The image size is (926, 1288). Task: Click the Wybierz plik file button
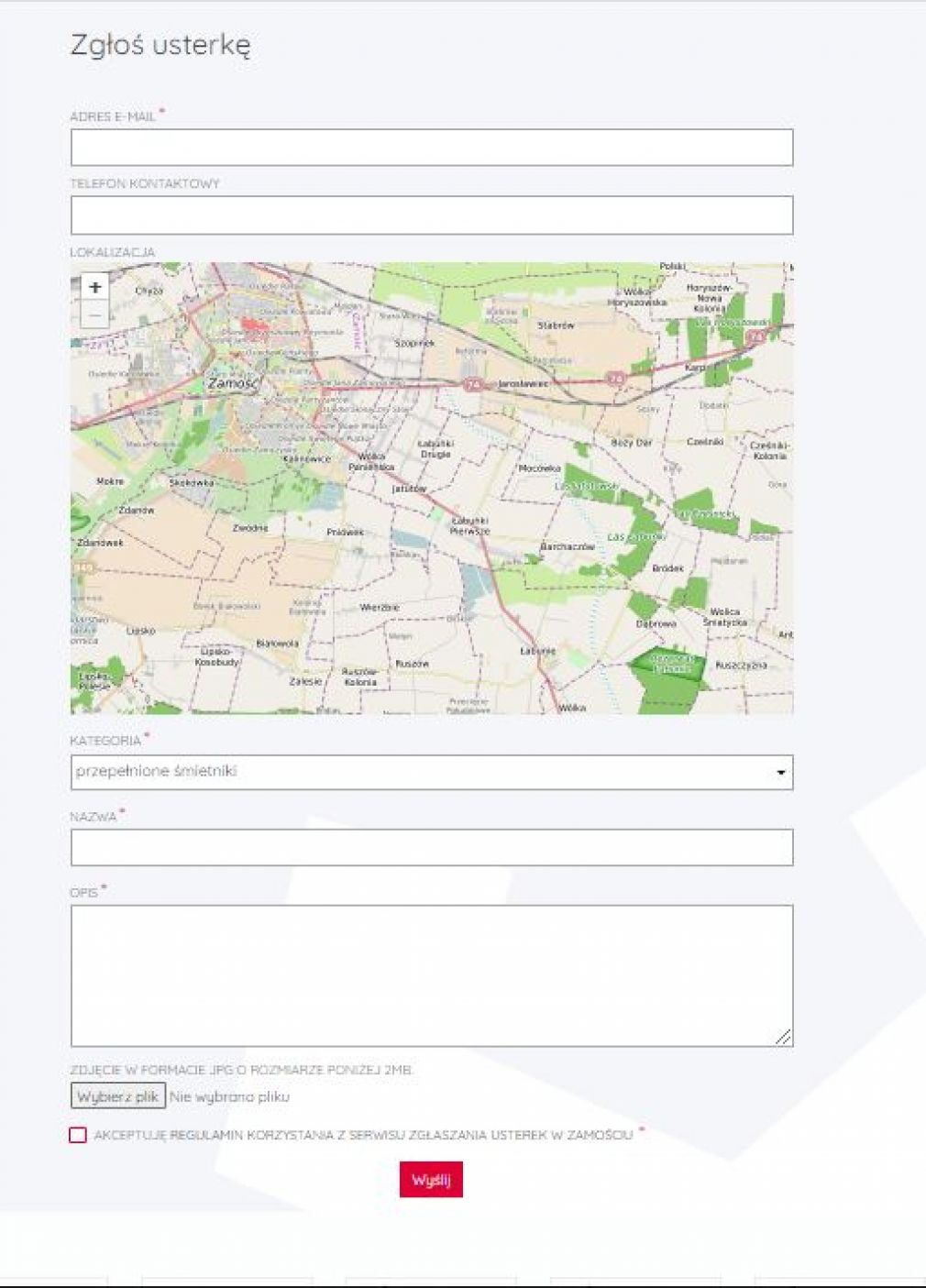(118, 1096)
